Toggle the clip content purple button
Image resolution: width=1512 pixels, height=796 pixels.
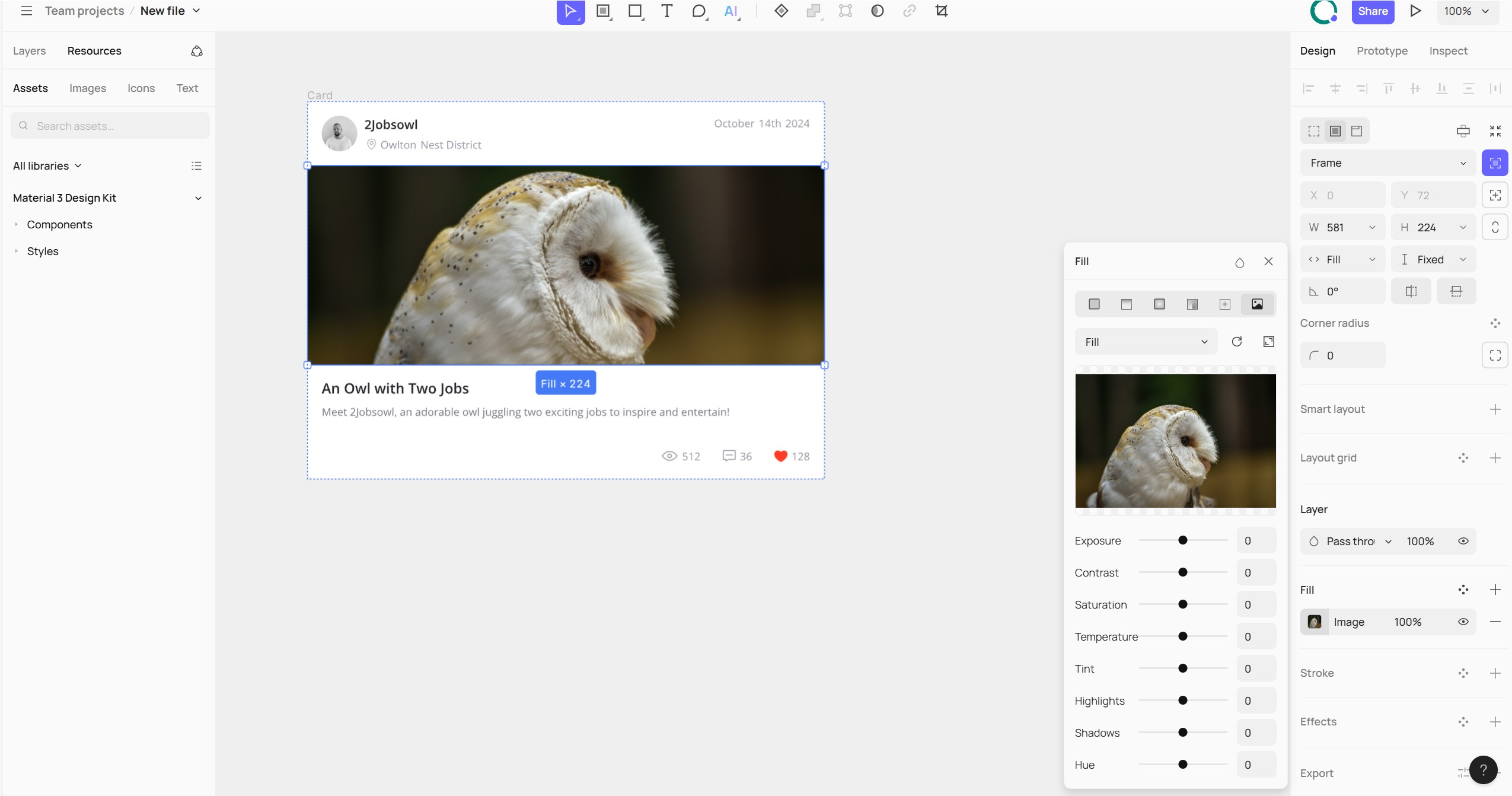[x=1495, y=163]
